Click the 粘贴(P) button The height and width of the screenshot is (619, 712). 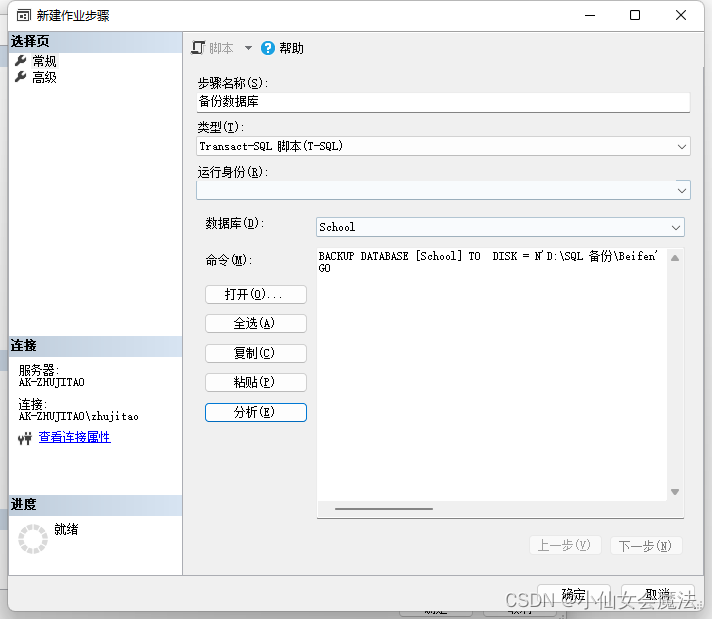[x=256, y=382]
